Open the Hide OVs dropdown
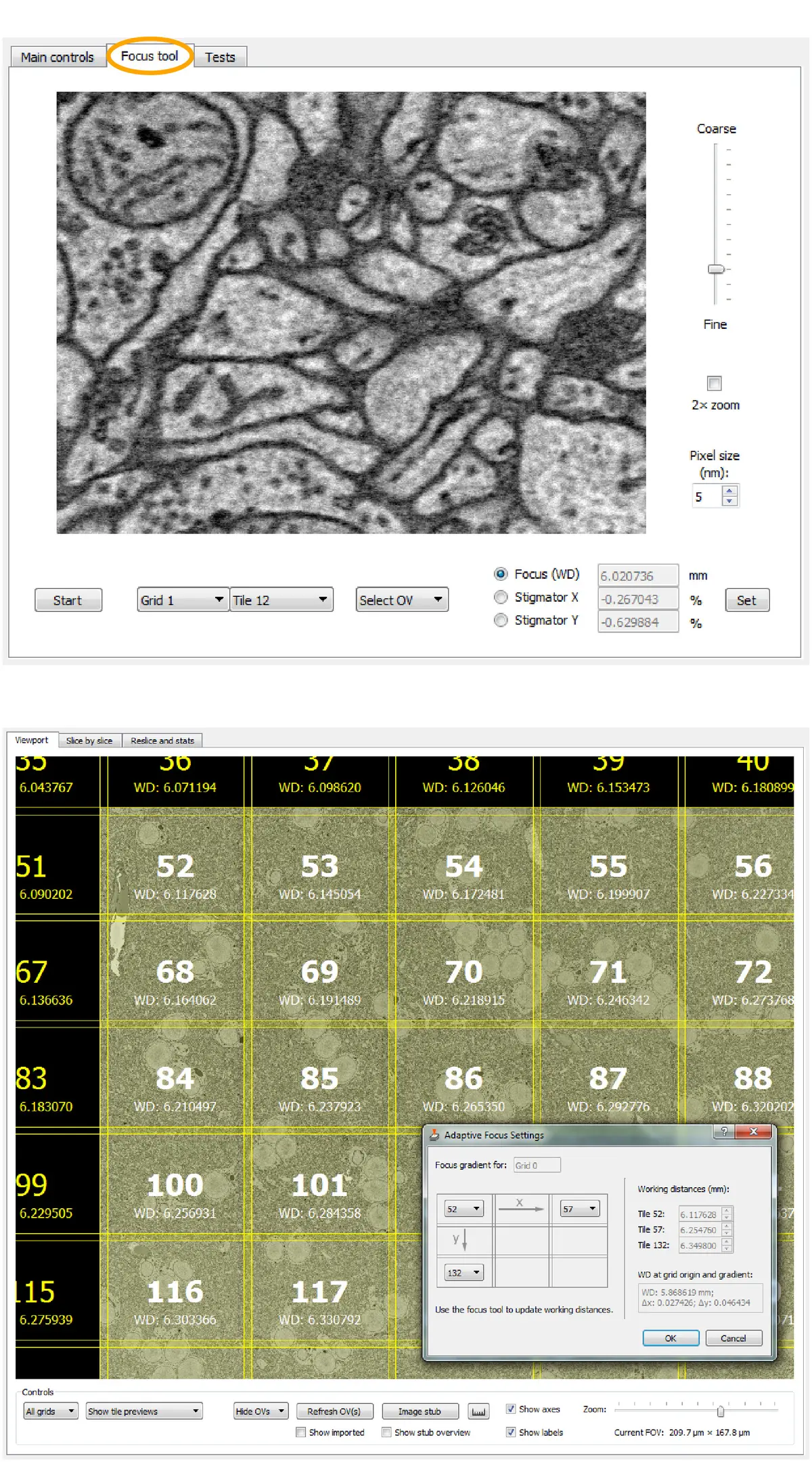812x1462 pixels. (x=261, y=1411)
